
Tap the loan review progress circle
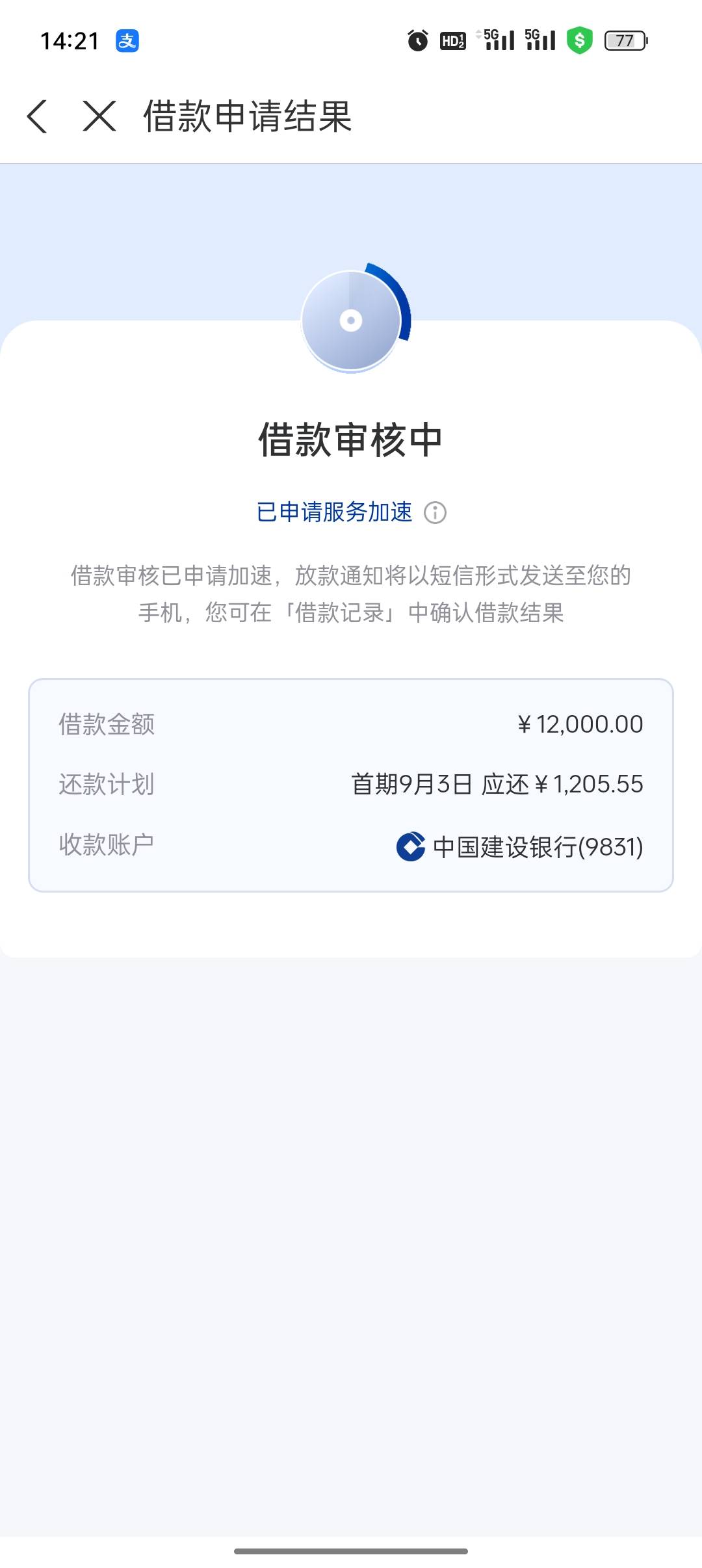coord(354,319)
